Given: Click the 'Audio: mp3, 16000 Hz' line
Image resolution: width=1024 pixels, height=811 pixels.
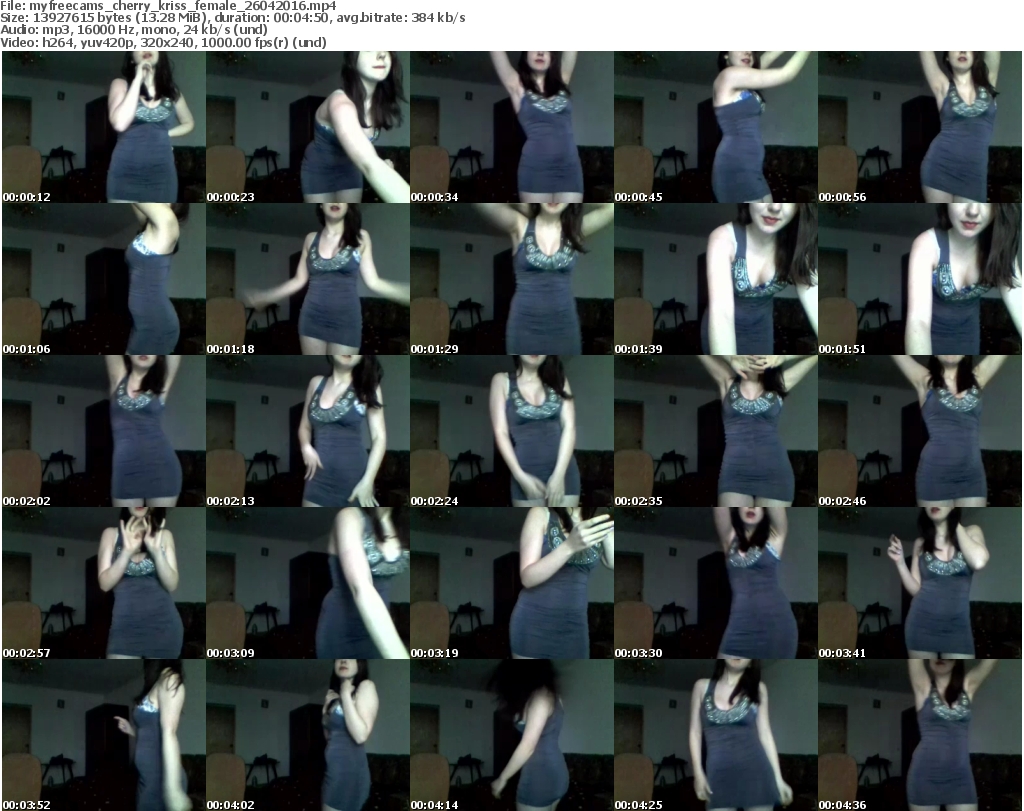Looking at the screenshot, I should point(134,30).
